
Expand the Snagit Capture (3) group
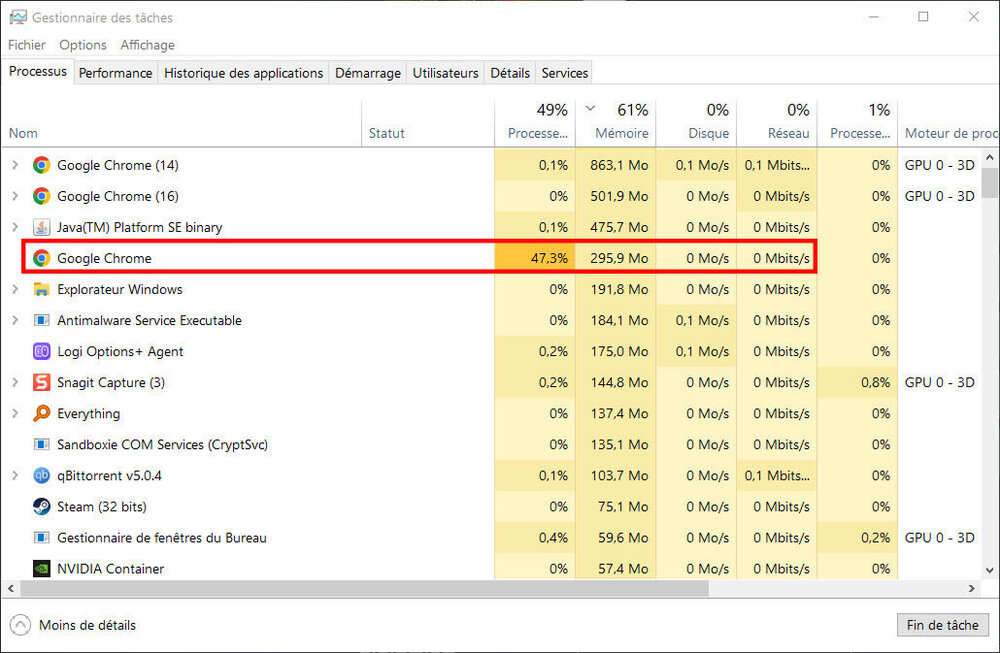click(x=15, y=382)
